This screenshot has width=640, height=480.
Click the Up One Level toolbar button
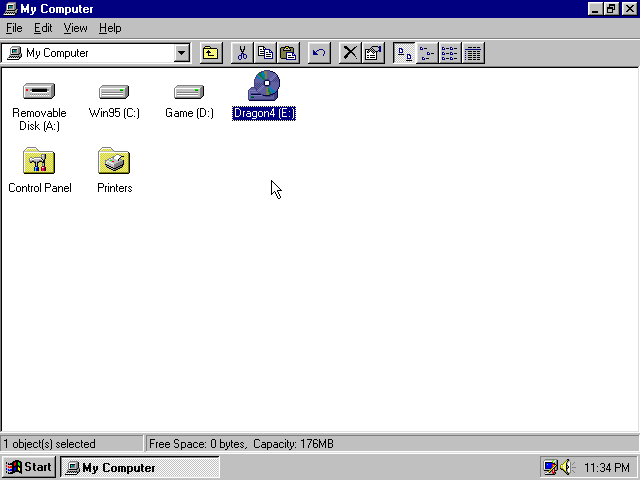click(211, 53)
